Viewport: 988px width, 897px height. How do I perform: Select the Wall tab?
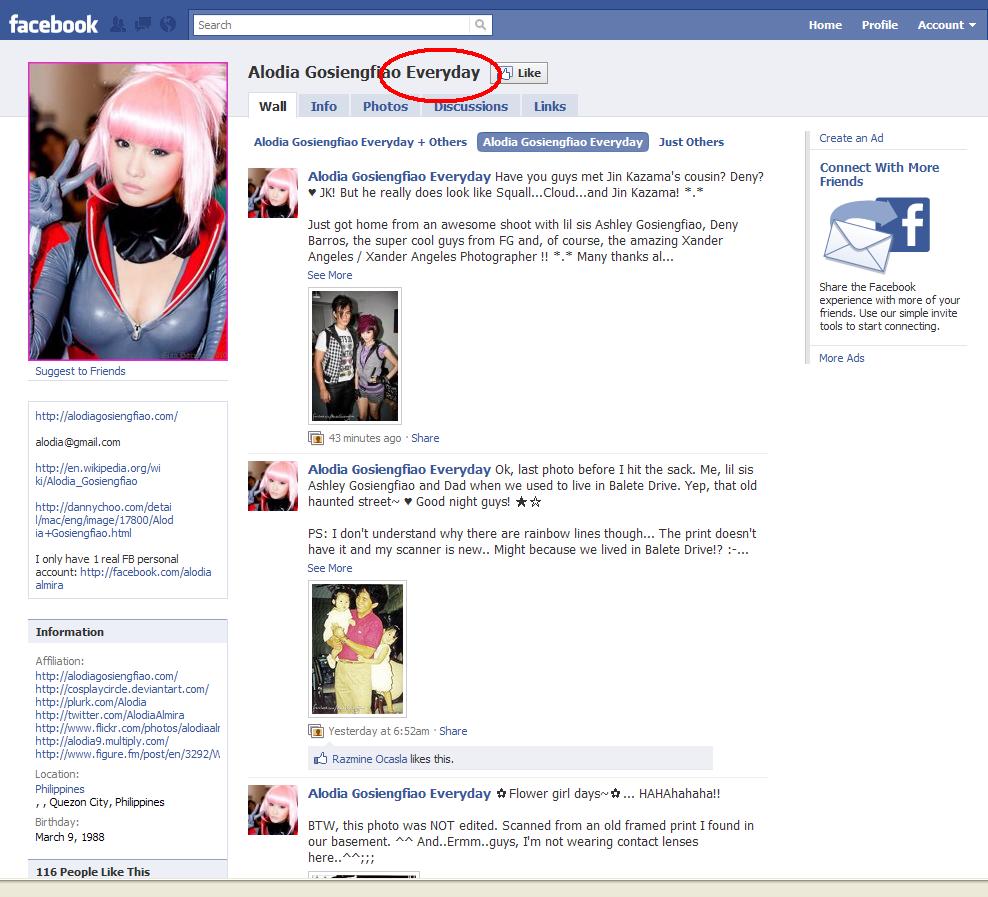[x=272, y=106]
